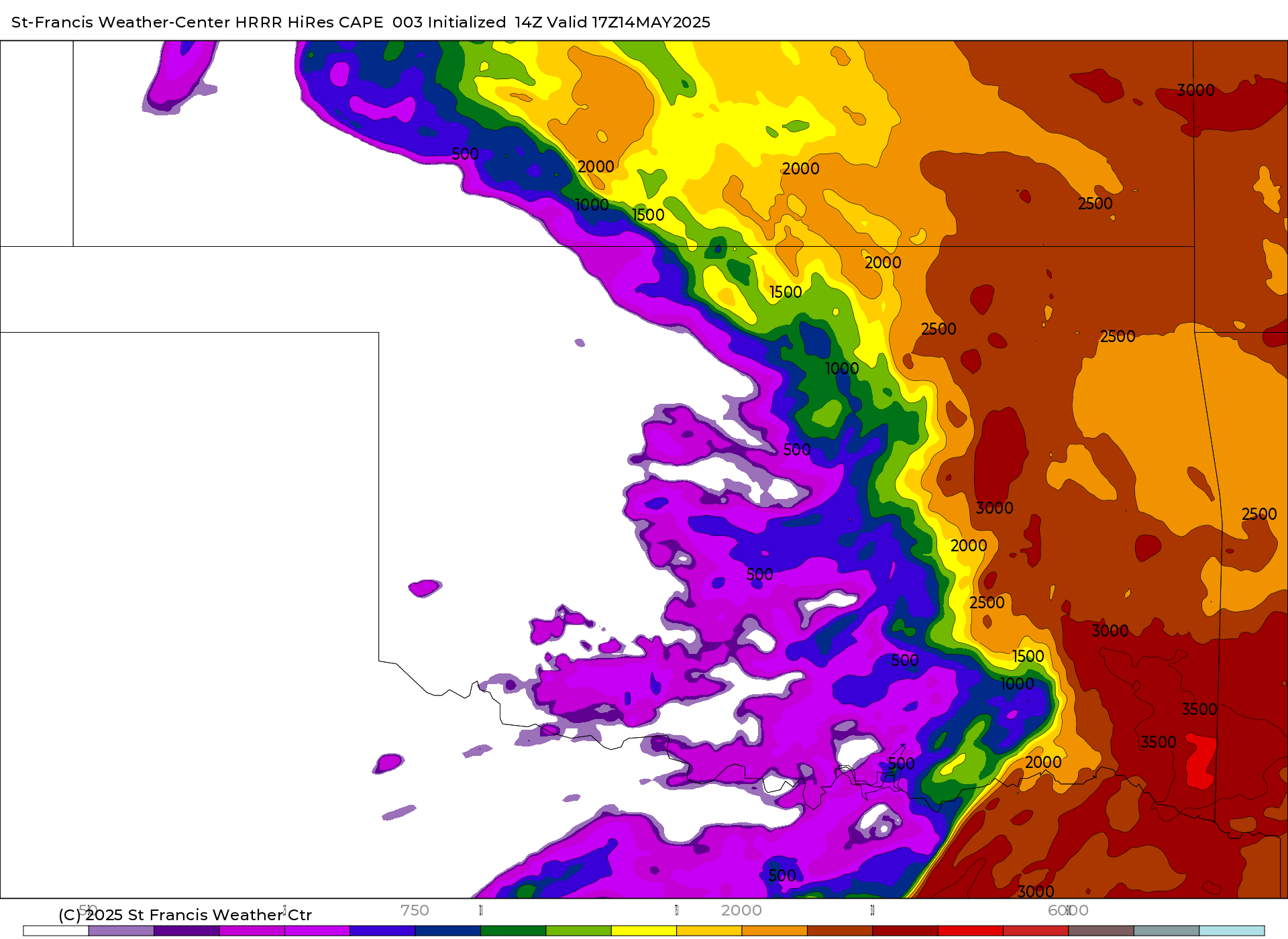1288x939 pixels.
Task: Click the slate gray legend swatch
Action: point(1167,930)
